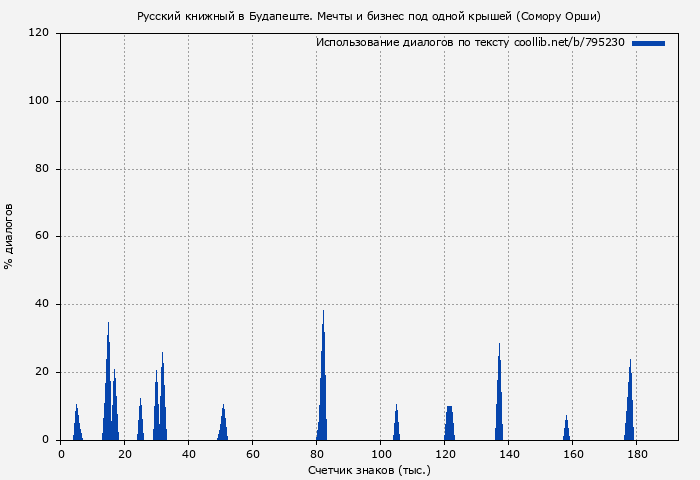
Task: Click the y-axis tick label 60
Action: [x=43, y=237]
